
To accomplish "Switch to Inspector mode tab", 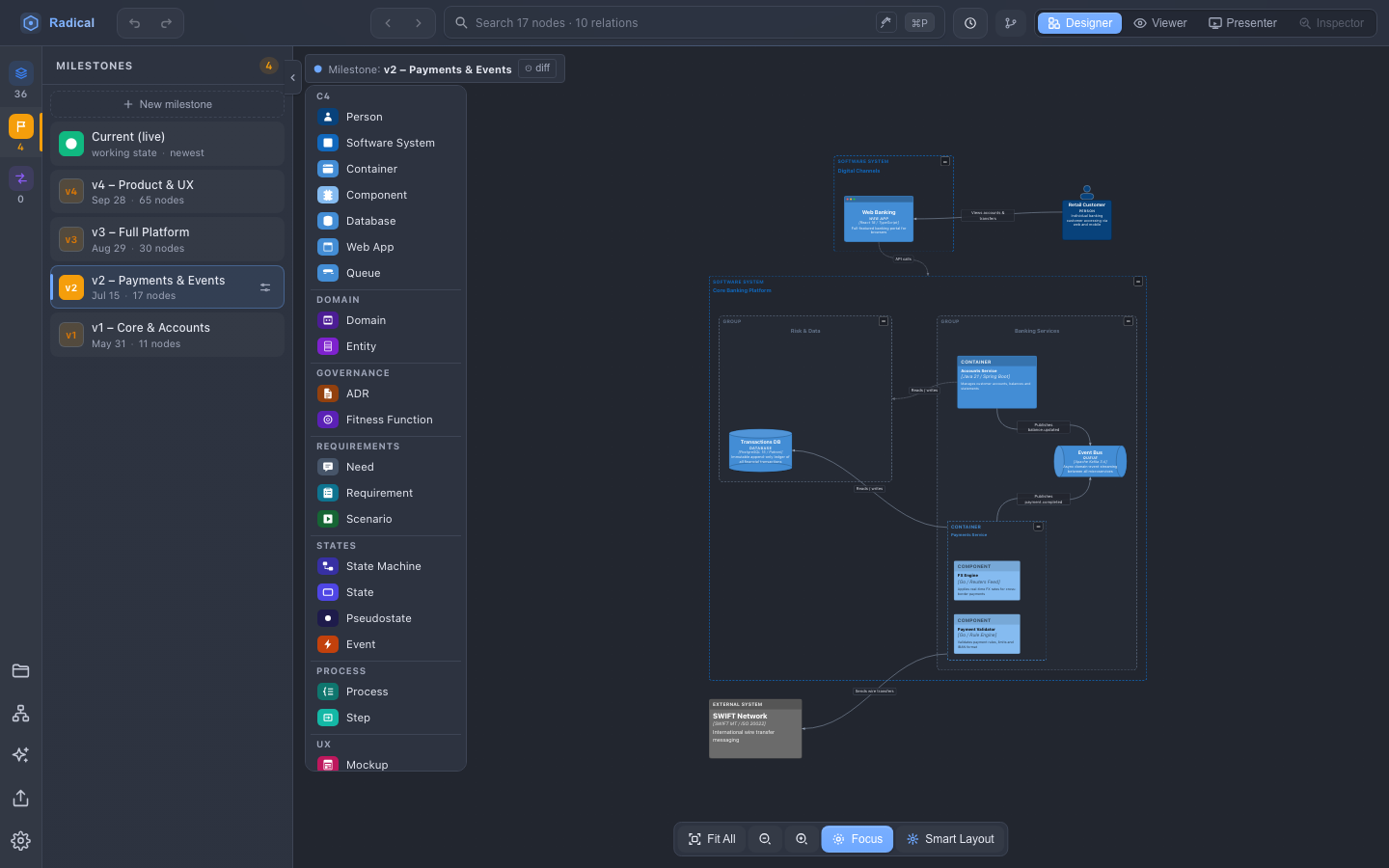I will [x=1331, y=23].
